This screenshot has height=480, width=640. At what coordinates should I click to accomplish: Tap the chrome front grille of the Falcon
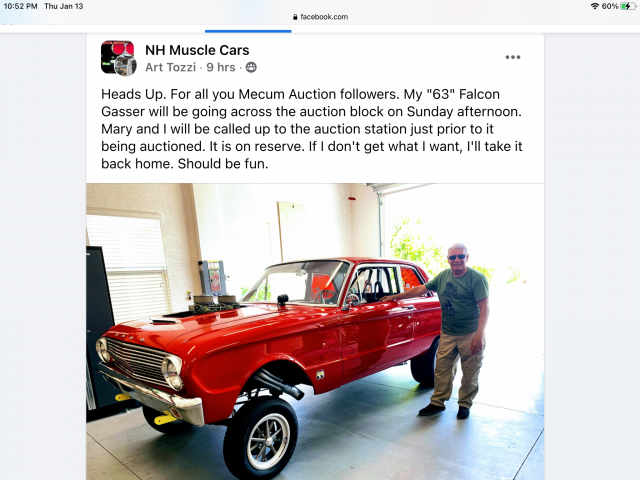(136, 361)
